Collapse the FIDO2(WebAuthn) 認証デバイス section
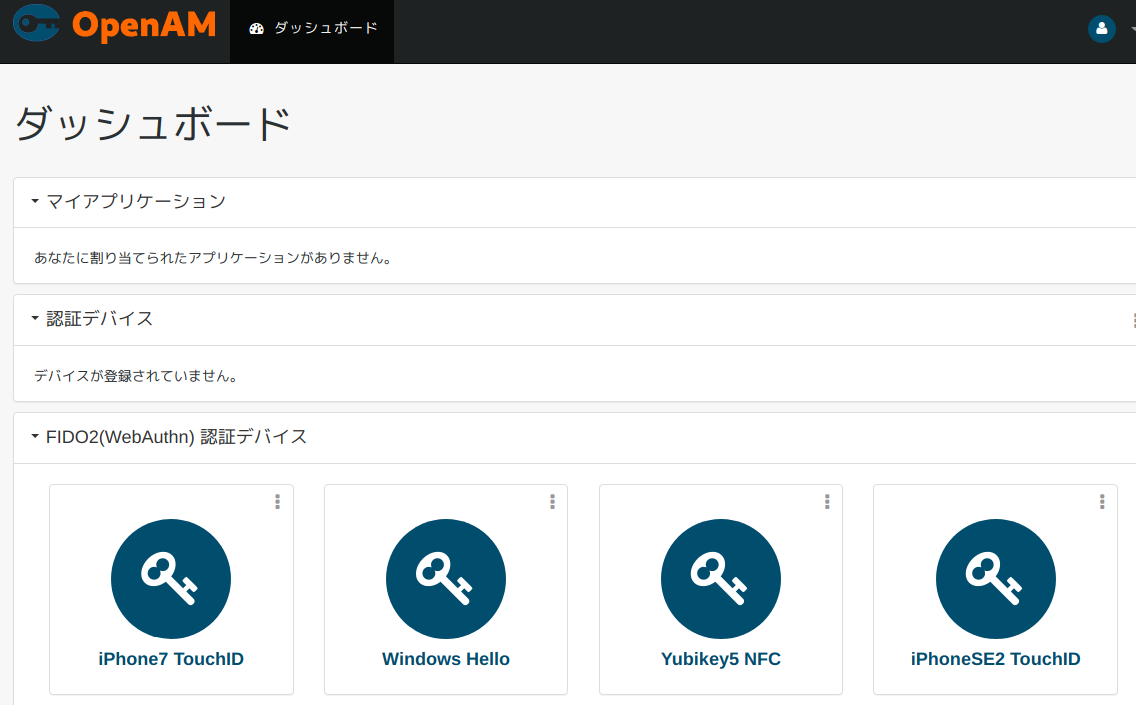1136x705 pixels. pyautogui.click(x=33, y=437)
